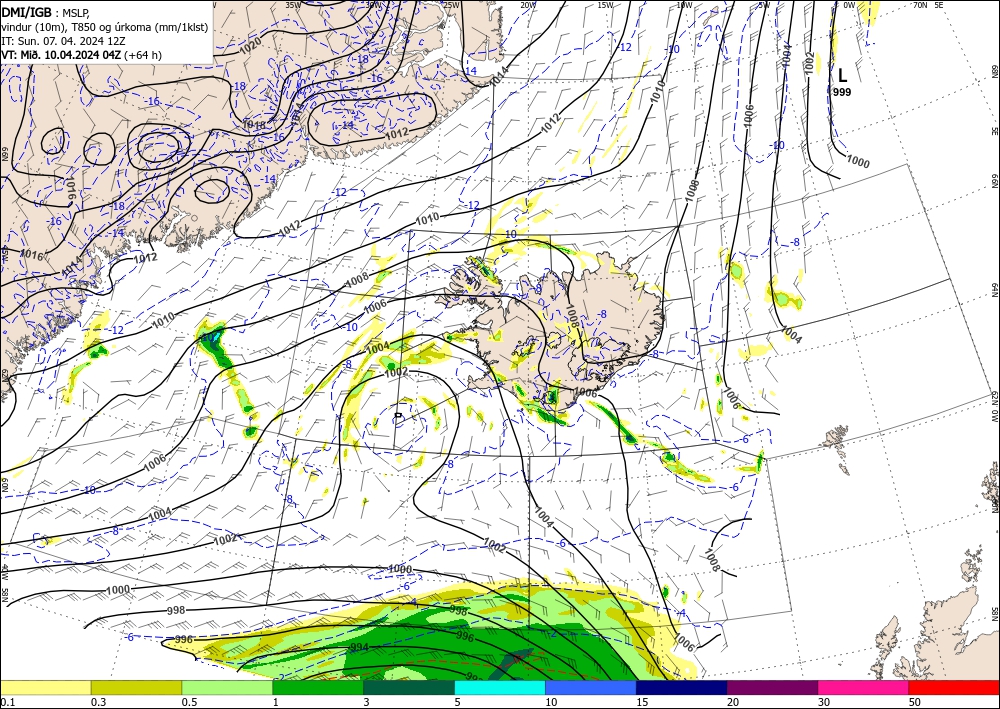The width and height of the screenshot is (1000, 709).
Task: Select the purple 20–30 legend swatch
Action: pyautogui.click(x=772, y=687)
